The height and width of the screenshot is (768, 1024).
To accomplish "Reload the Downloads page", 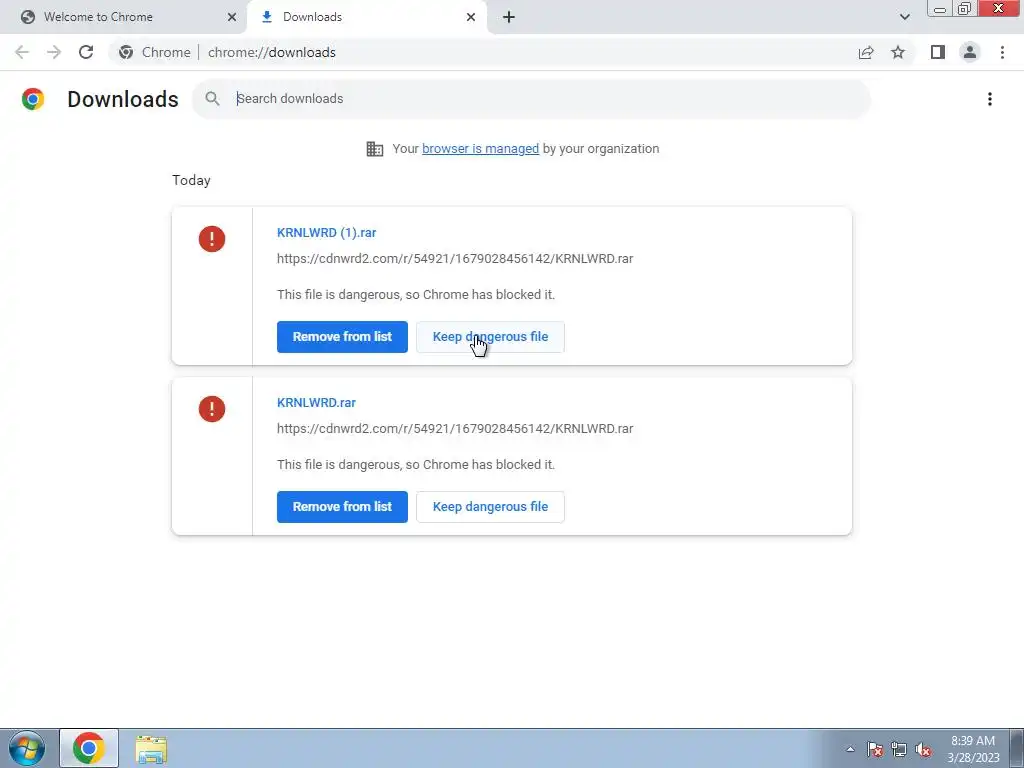I will point(86,52).
